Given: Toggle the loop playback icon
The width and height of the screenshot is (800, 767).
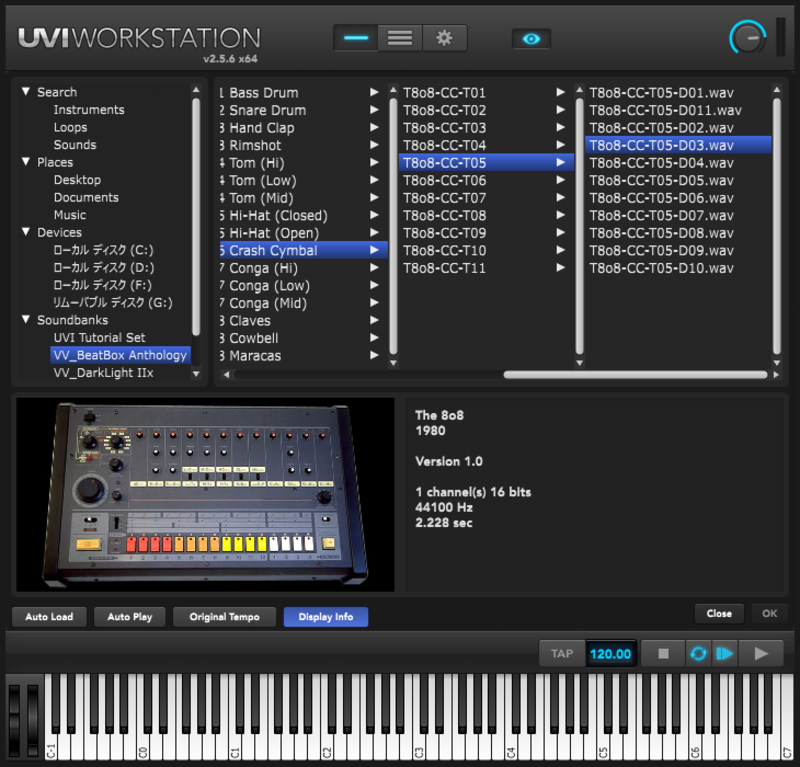Looking at the screenshot, I should 698,653.
